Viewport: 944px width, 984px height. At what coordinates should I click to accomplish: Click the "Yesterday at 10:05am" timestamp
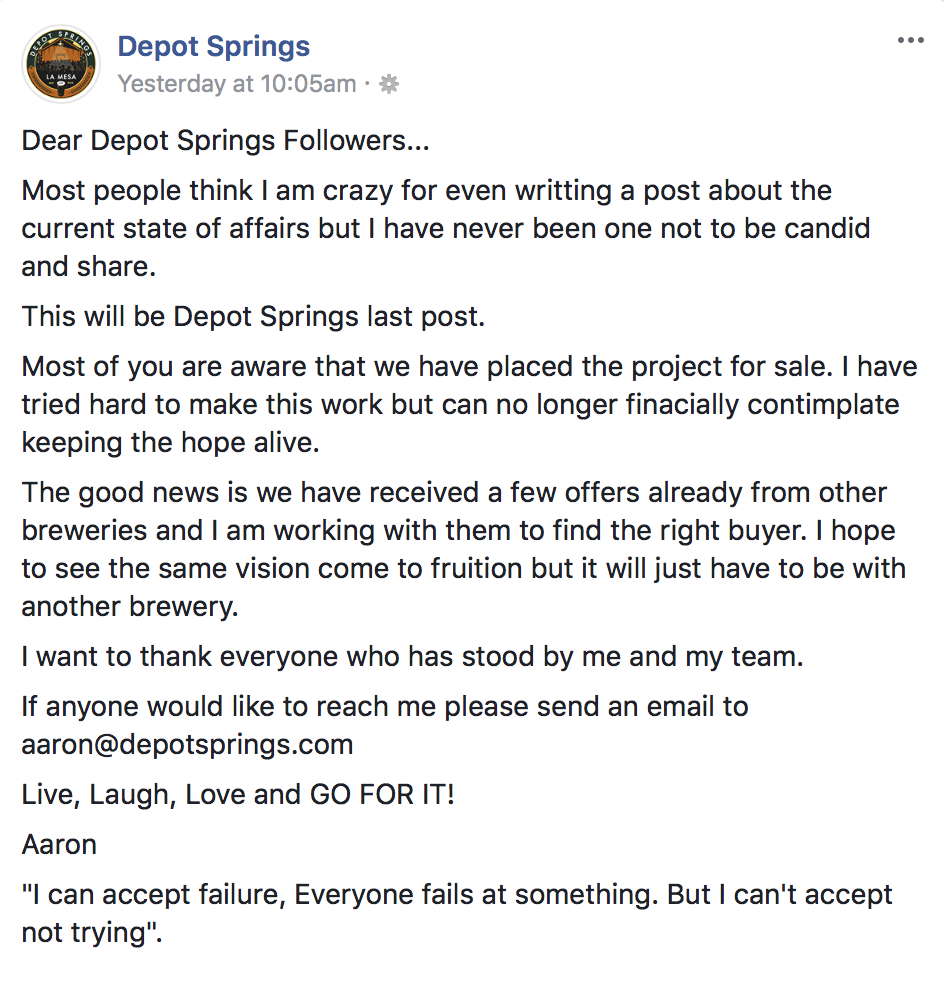pos(237,84)
